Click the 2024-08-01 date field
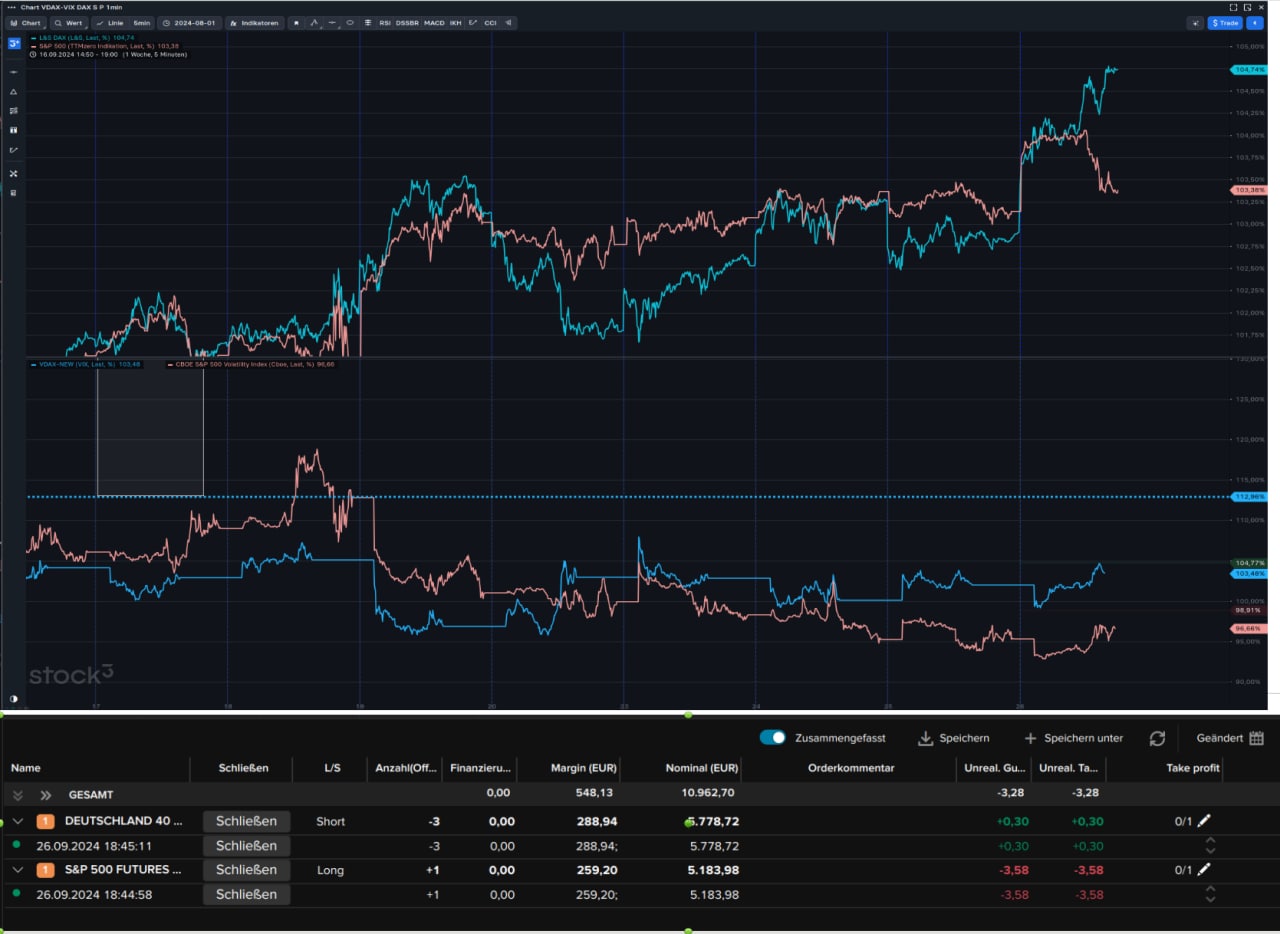The height and width of the screenshot is (934, 1280). [190, 22]
